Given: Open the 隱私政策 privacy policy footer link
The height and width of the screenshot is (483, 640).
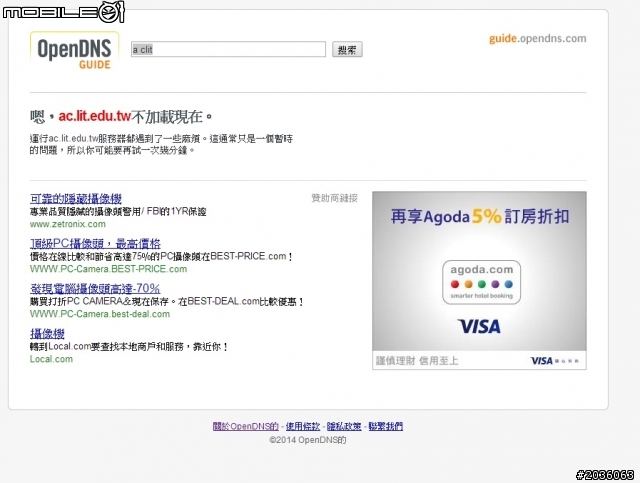Looking at the screenshot, I should 344,426.
